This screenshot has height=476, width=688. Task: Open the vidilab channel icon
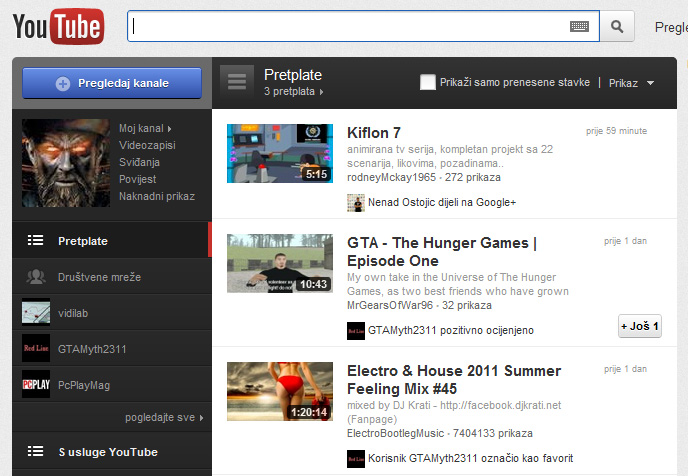pyautogui.click(x=36, y=313)
